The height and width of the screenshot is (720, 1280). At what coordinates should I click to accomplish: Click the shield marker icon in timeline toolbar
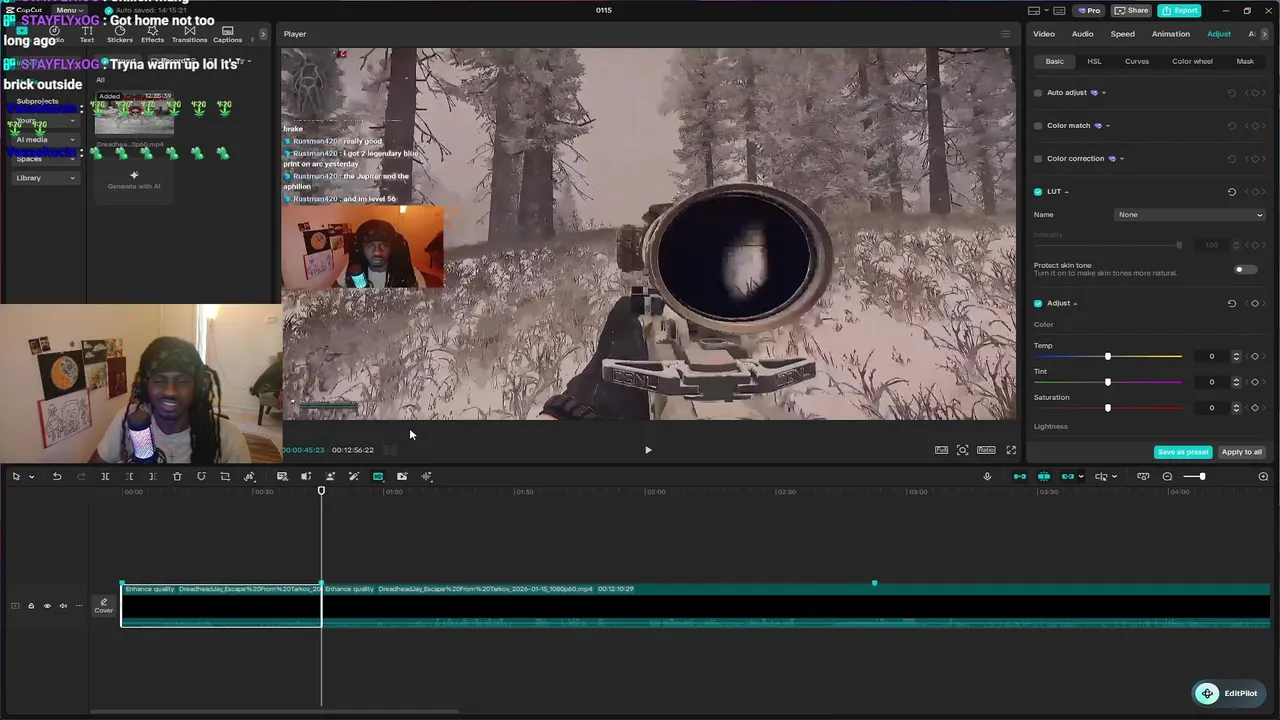tap(201, 477)
